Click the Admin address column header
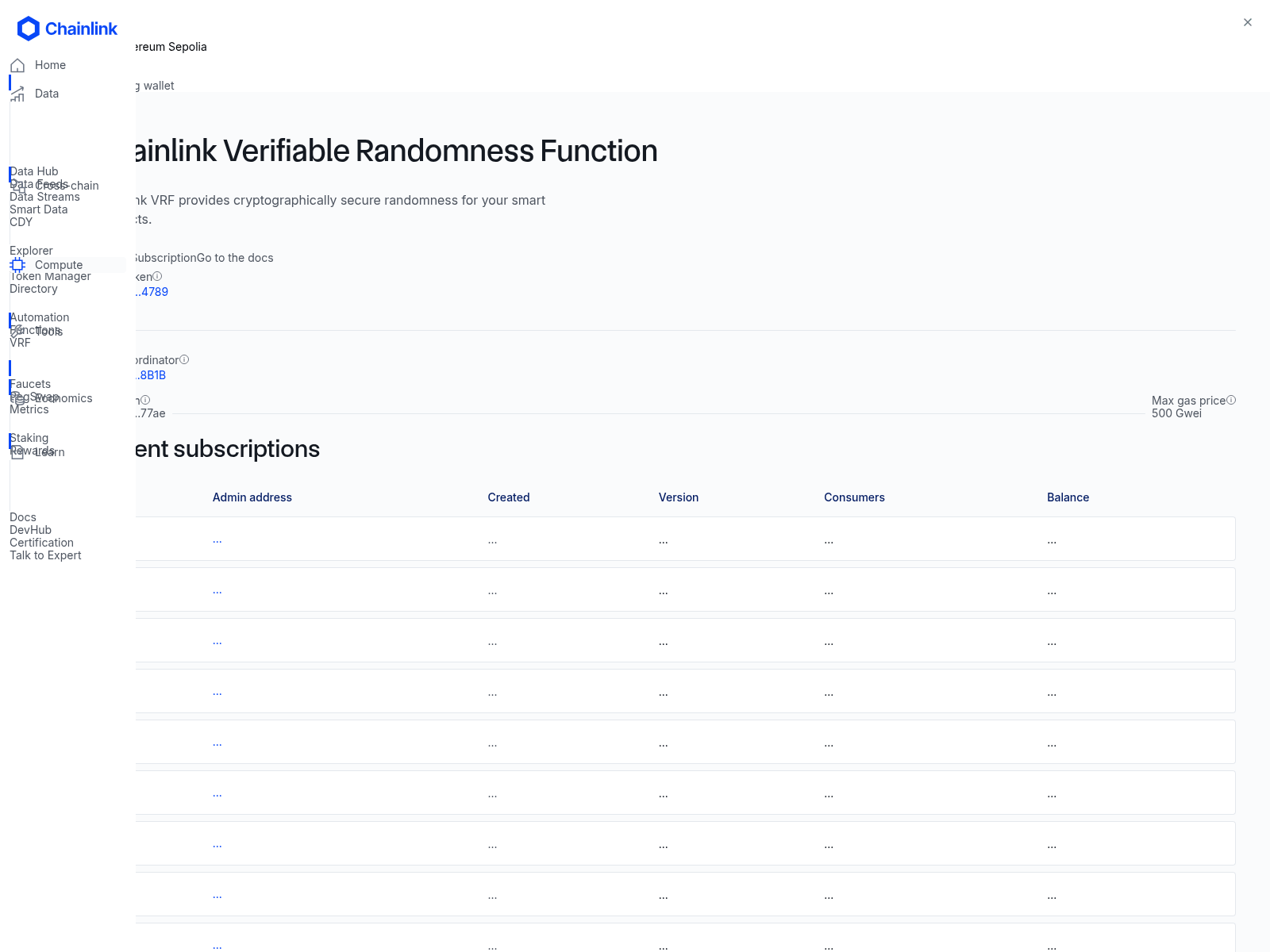The image size is (1270, 952). point(252,497)
